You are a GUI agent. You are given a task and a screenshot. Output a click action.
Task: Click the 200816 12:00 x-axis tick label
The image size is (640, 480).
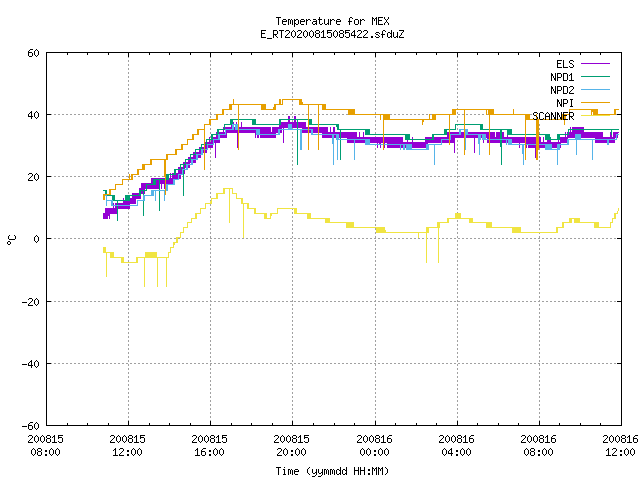click(x=620, y=446)
